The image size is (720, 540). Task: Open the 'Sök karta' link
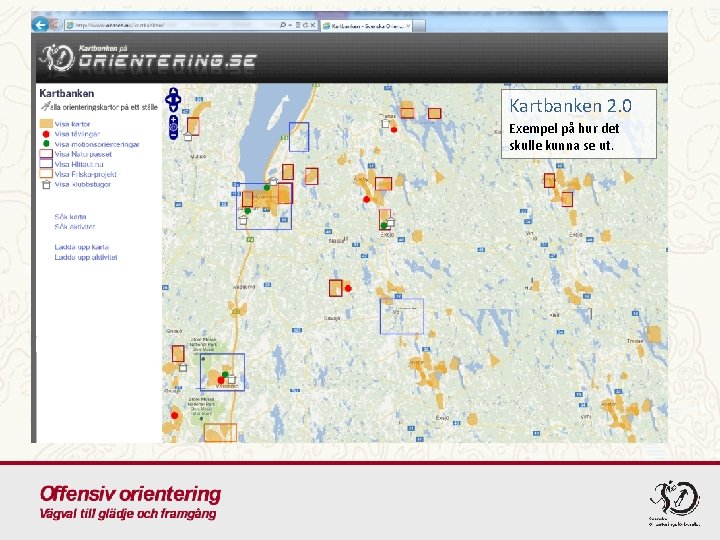coord(70,217)
